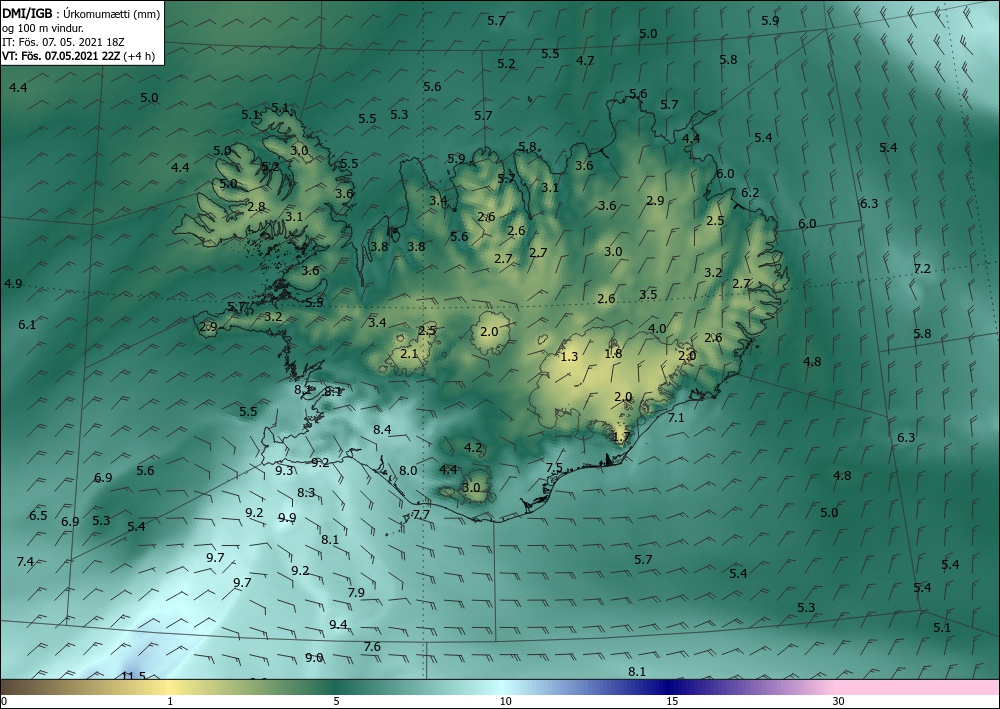This screenshot has height=709, width=1000.
Task: Click the 7.1 value on the map
Action: click(675, 418)
